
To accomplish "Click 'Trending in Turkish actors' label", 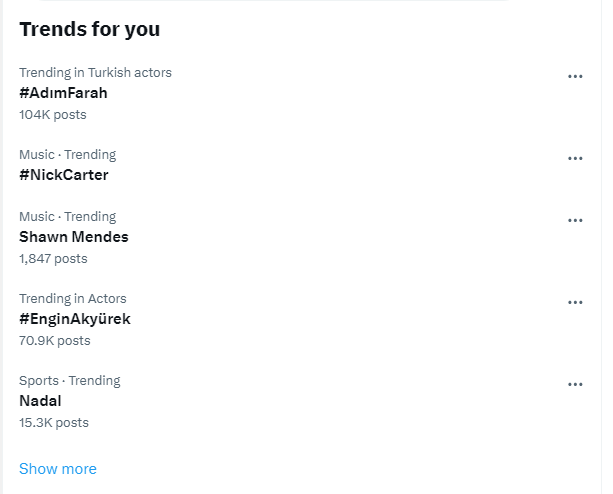I will pyautogui.click(x=95, y=72).
